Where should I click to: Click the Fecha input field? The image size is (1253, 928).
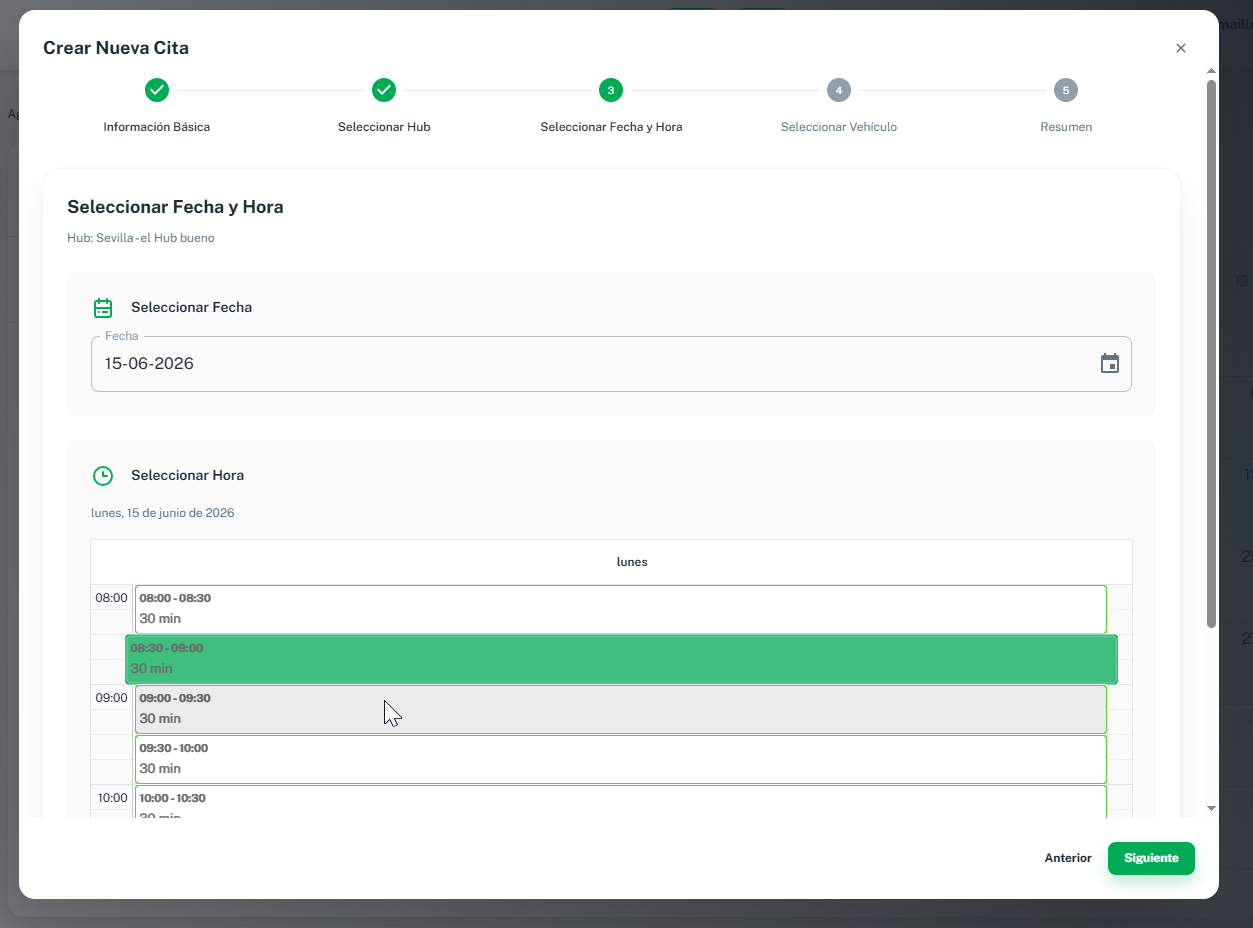pyautogui.click(x=611, y=364)
